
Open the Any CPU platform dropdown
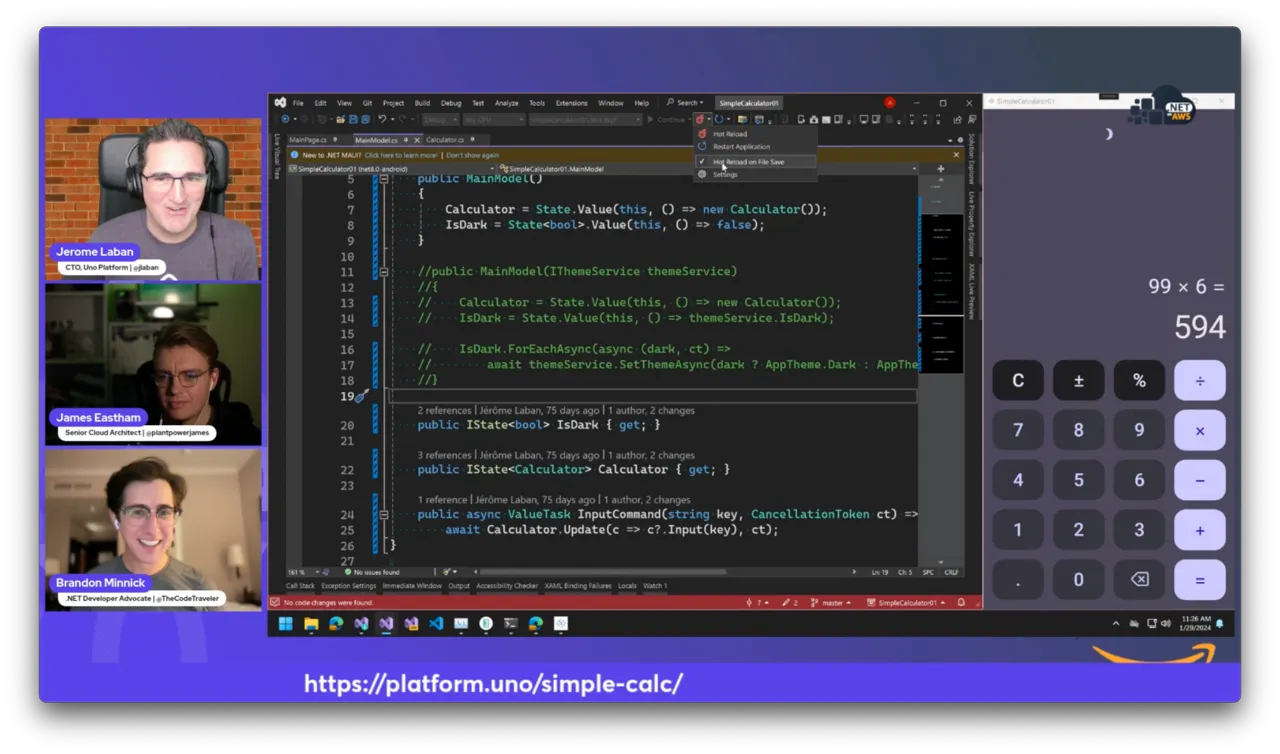pos(493,119)
